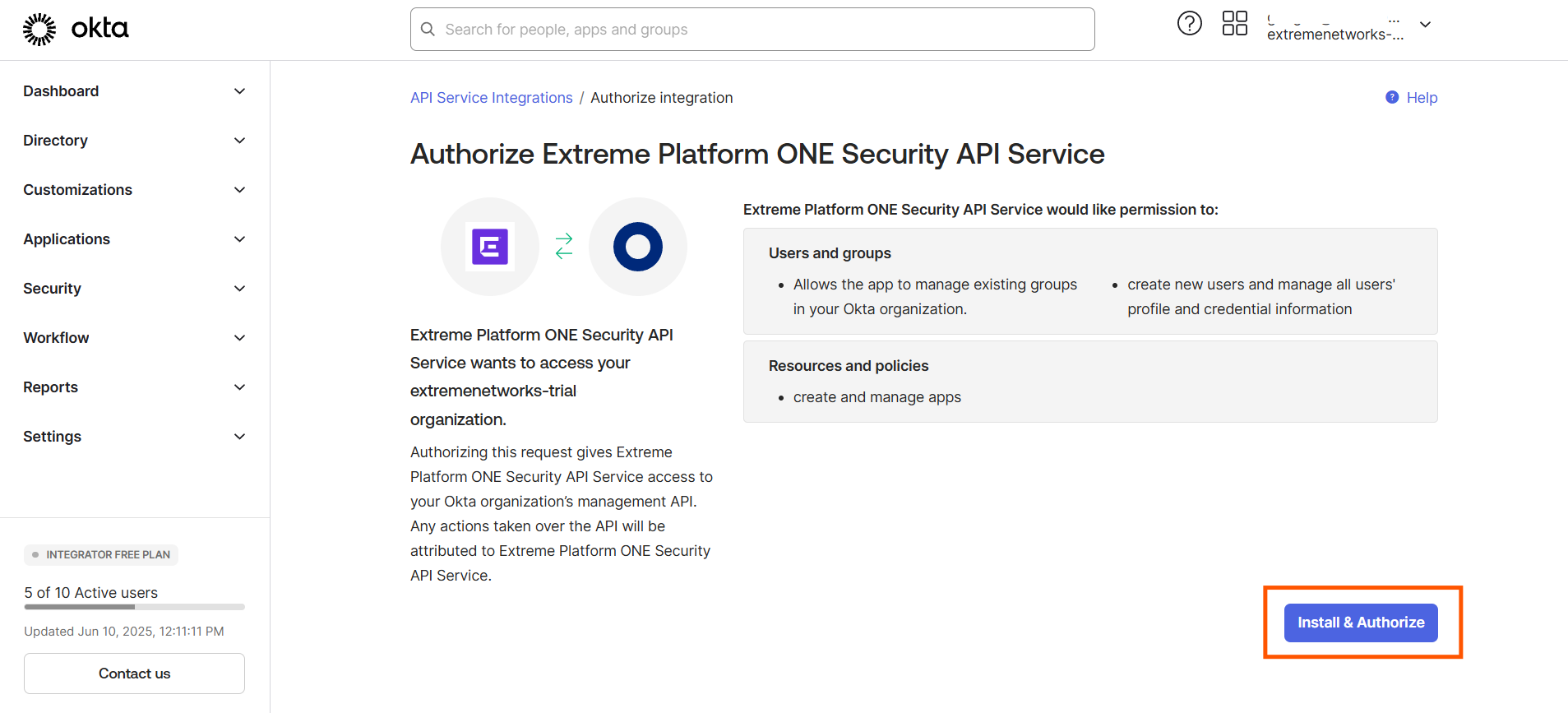
Task: Select the 'Authorize Extreme Platform ONE Security API Service' title
Action: [757, 154]
